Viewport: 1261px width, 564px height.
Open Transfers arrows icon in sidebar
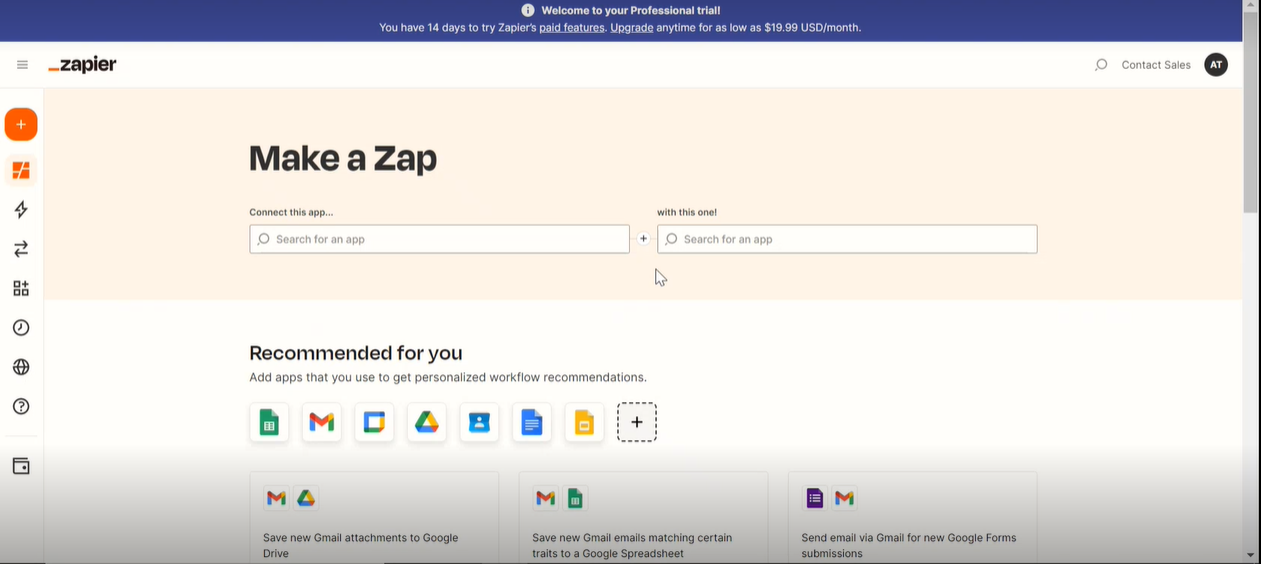point(21,249)
